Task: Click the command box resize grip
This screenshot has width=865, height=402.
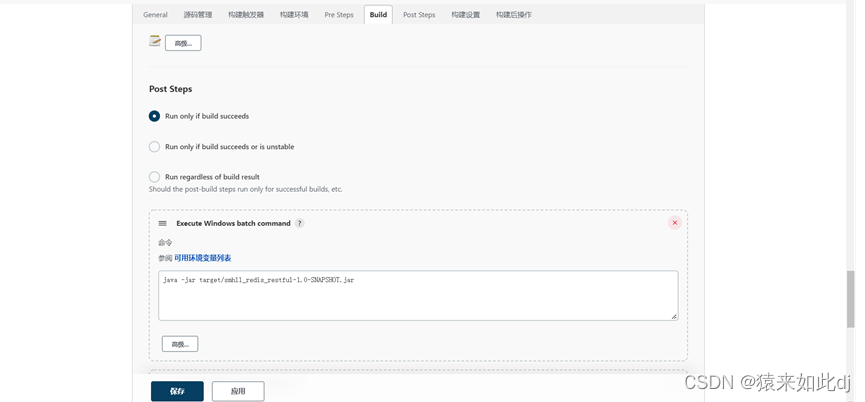Action: [x=674, y=316]
